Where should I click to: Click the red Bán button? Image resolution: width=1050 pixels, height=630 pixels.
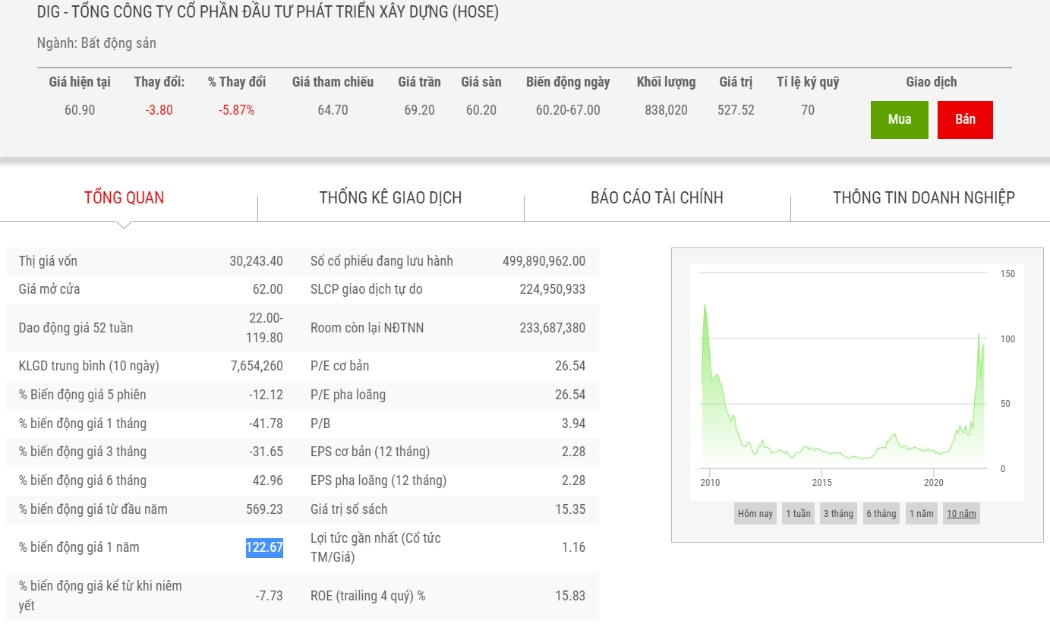click(x=965, y=120)
